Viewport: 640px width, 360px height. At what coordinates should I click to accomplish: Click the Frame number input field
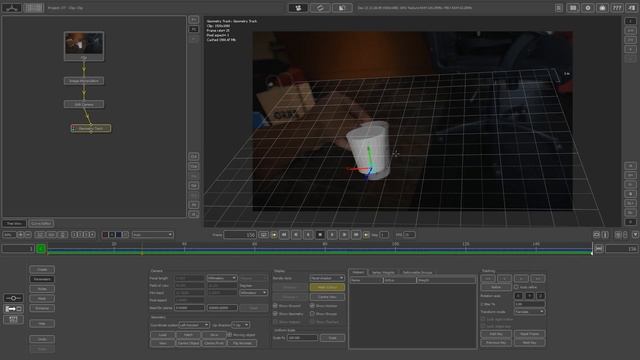point(240,235)
